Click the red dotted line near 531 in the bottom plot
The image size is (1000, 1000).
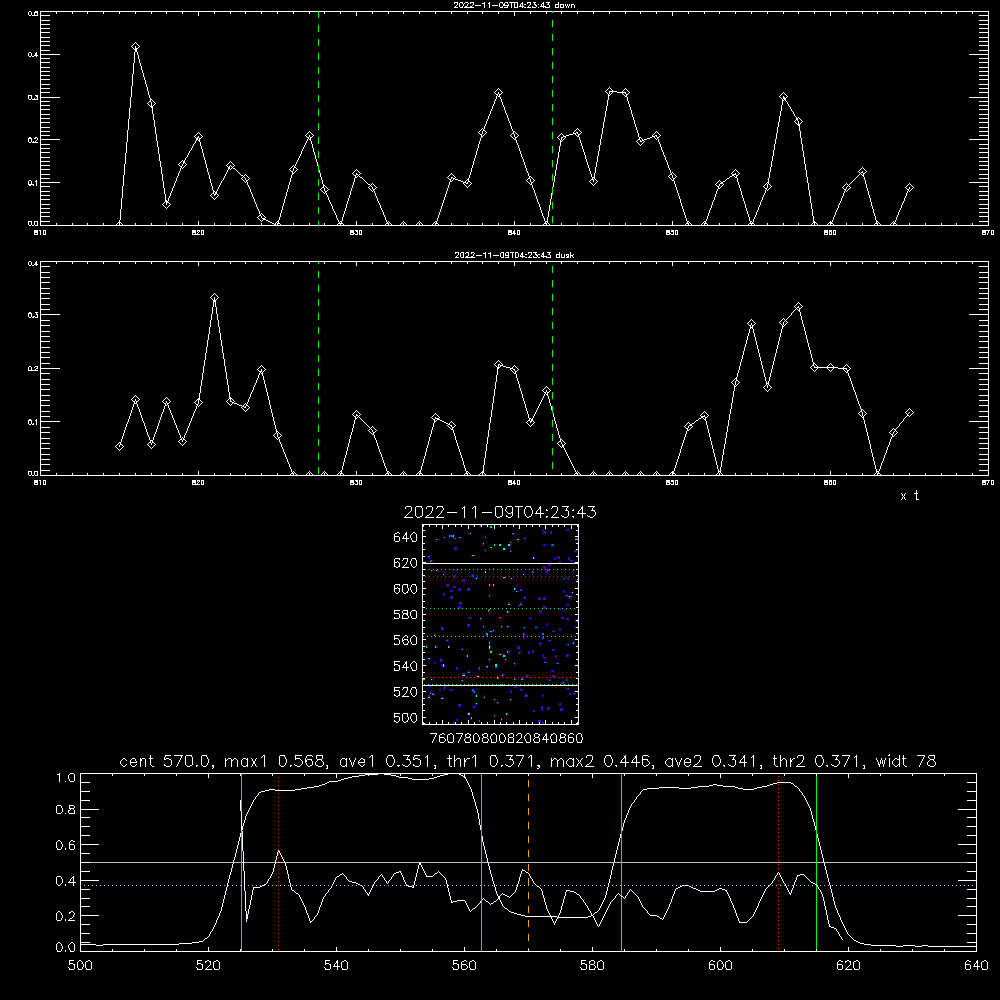[279, 861]
